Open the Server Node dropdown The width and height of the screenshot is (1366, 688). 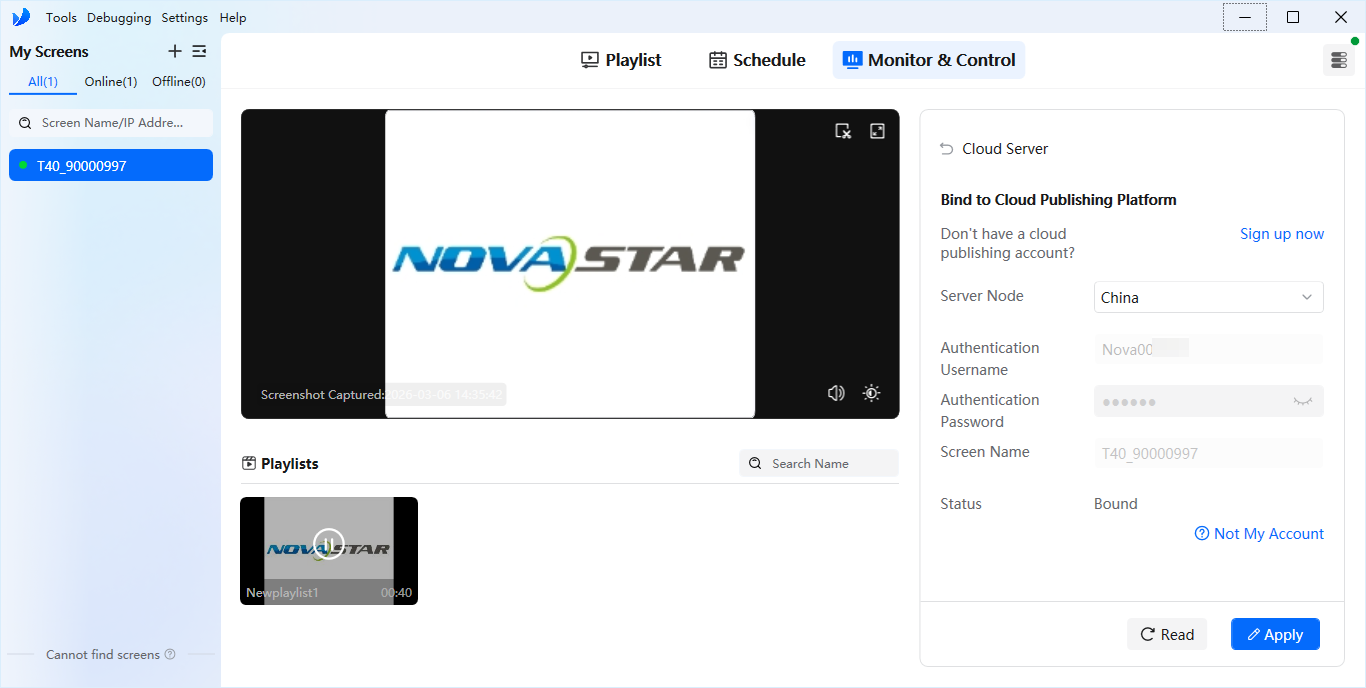[1209, 297]
